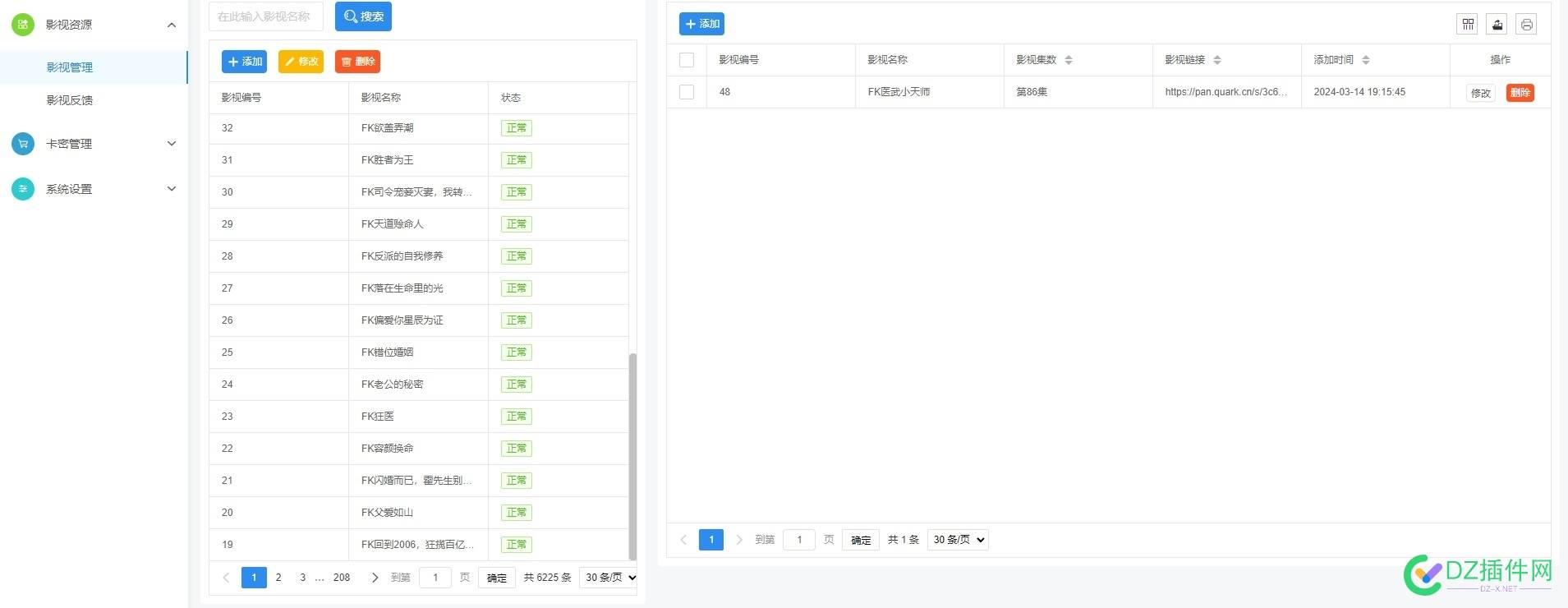The height and width of the screenshot is (608, 1568).
Task: Select page 1 in right pagination
Action: pos(711,540)
